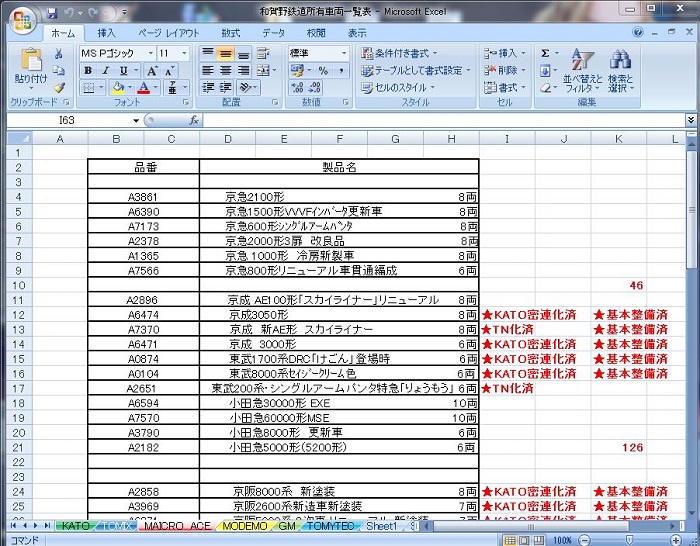Image resolution: width=700 pixels, height=546 pixels.
Task: Increase decimal places icon
Action: (x=297, y=87)
